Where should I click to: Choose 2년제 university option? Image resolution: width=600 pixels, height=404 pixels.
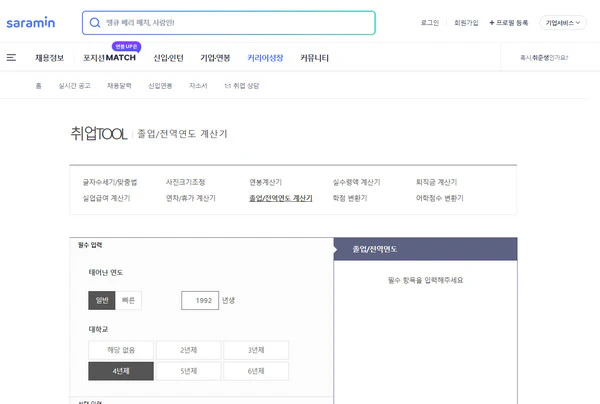tap(187, 350)
